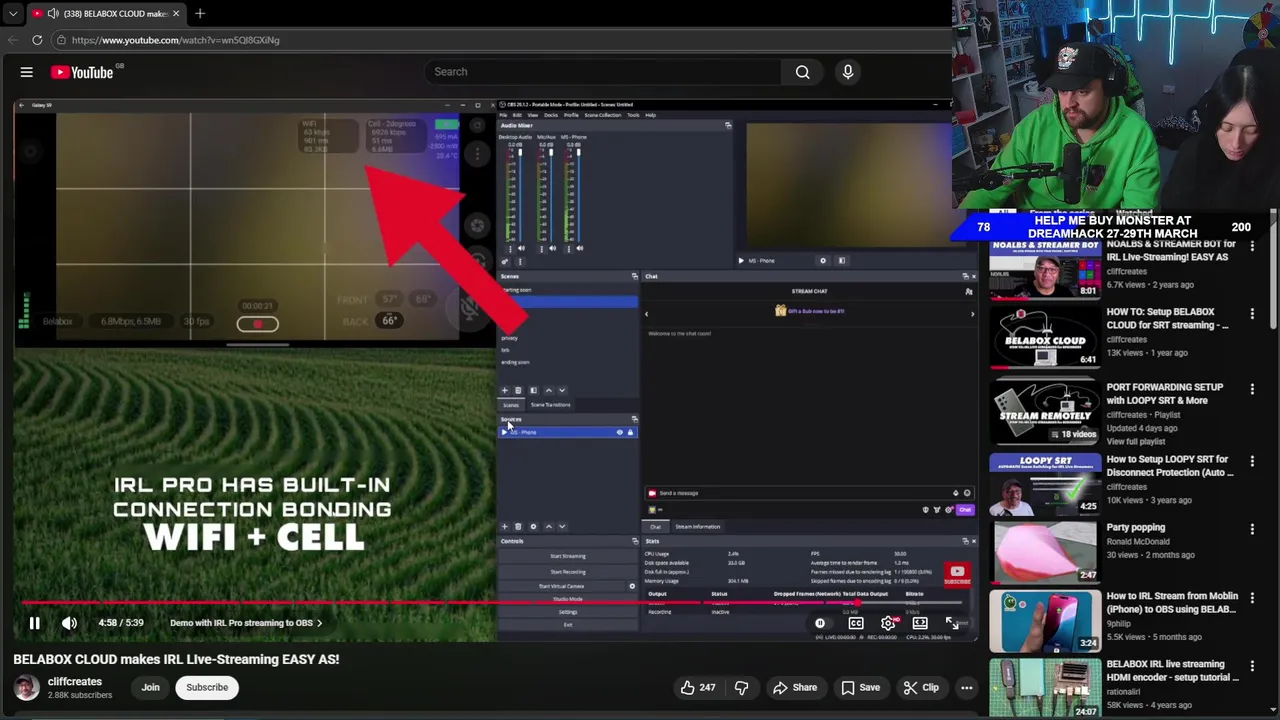Expand the chapter 'Demo with IRL Pro streaming to OBS'
The width and height of the screenshot is (1280, 720).
(246, 623)
